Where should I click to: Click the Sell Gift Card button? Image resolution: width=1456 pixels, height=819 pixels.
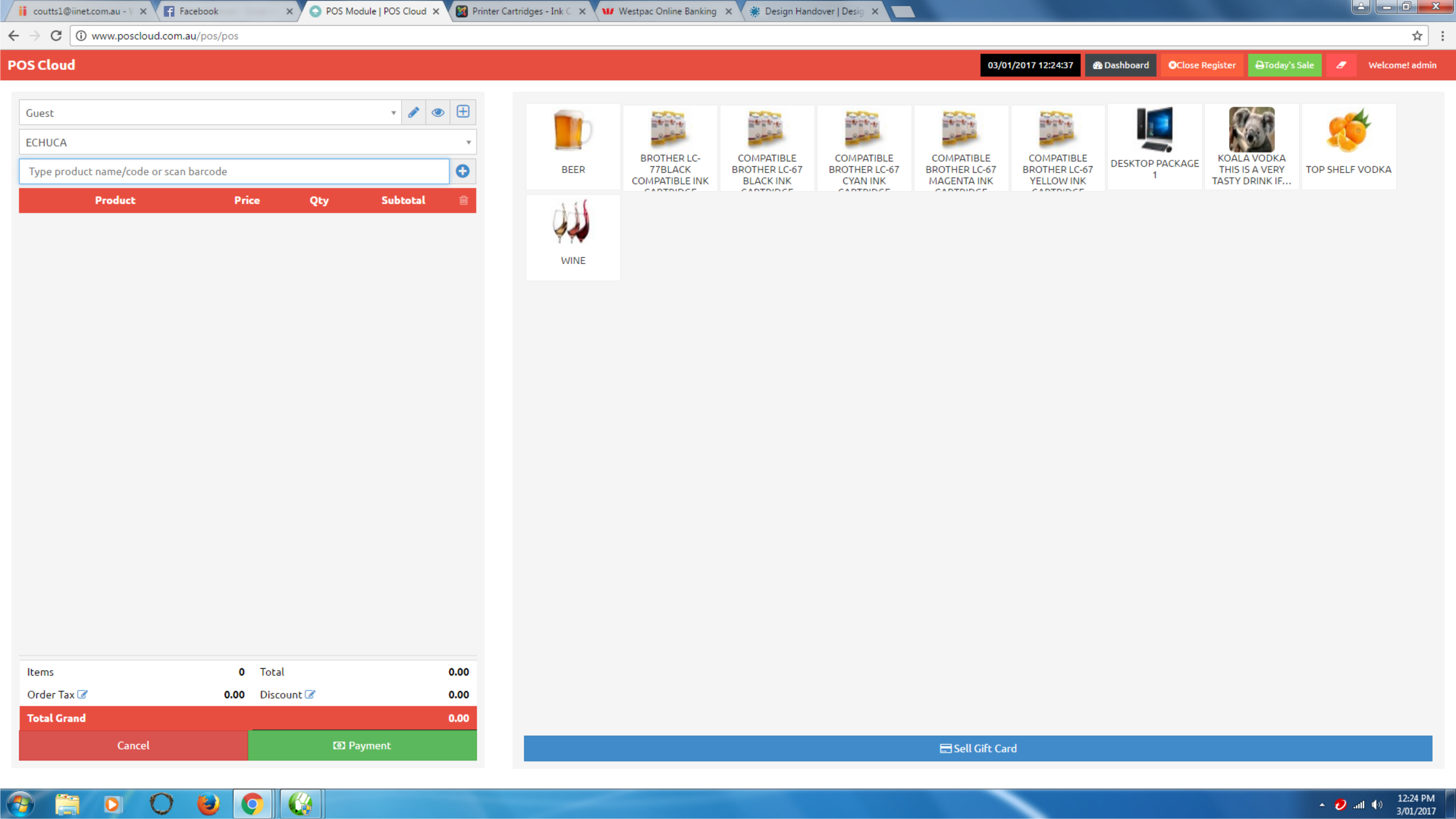click(x=978, y=748)
